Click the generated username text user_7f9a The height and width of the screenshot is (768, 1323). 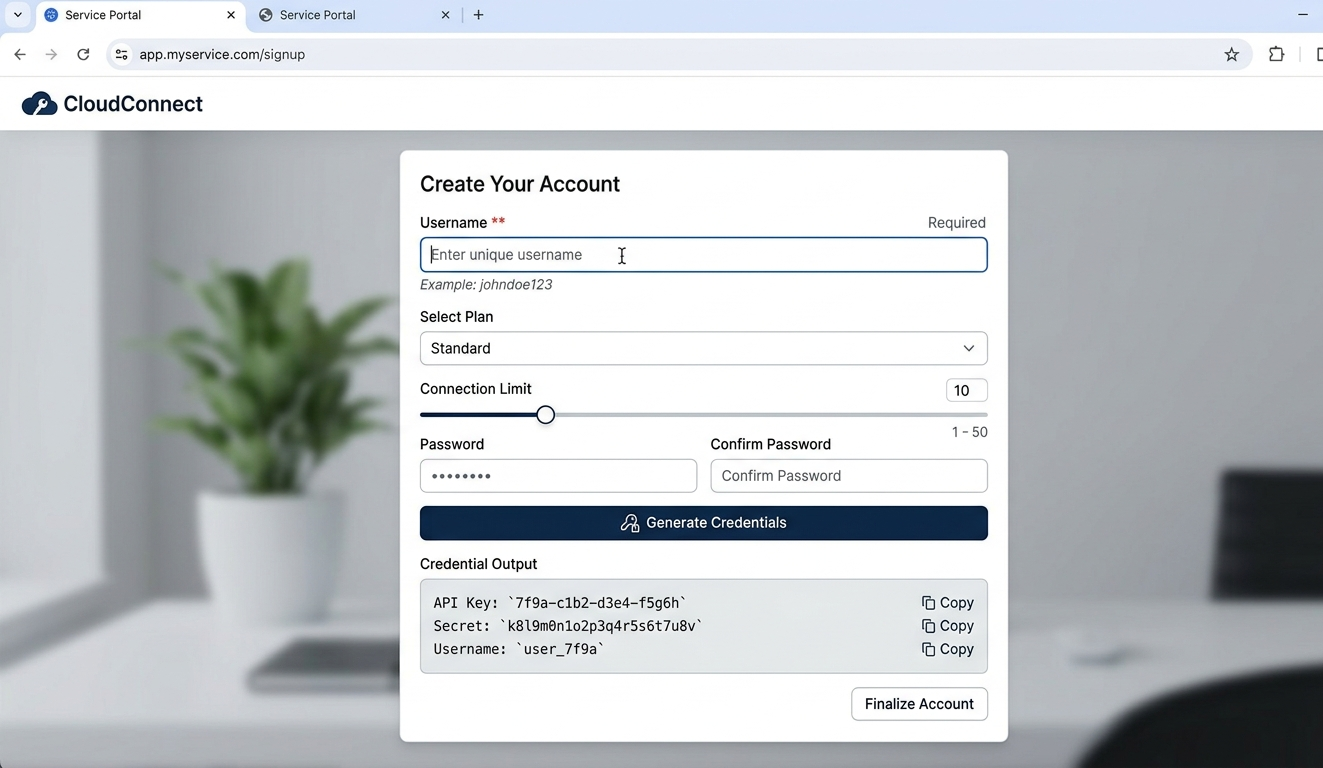(560, 649)
